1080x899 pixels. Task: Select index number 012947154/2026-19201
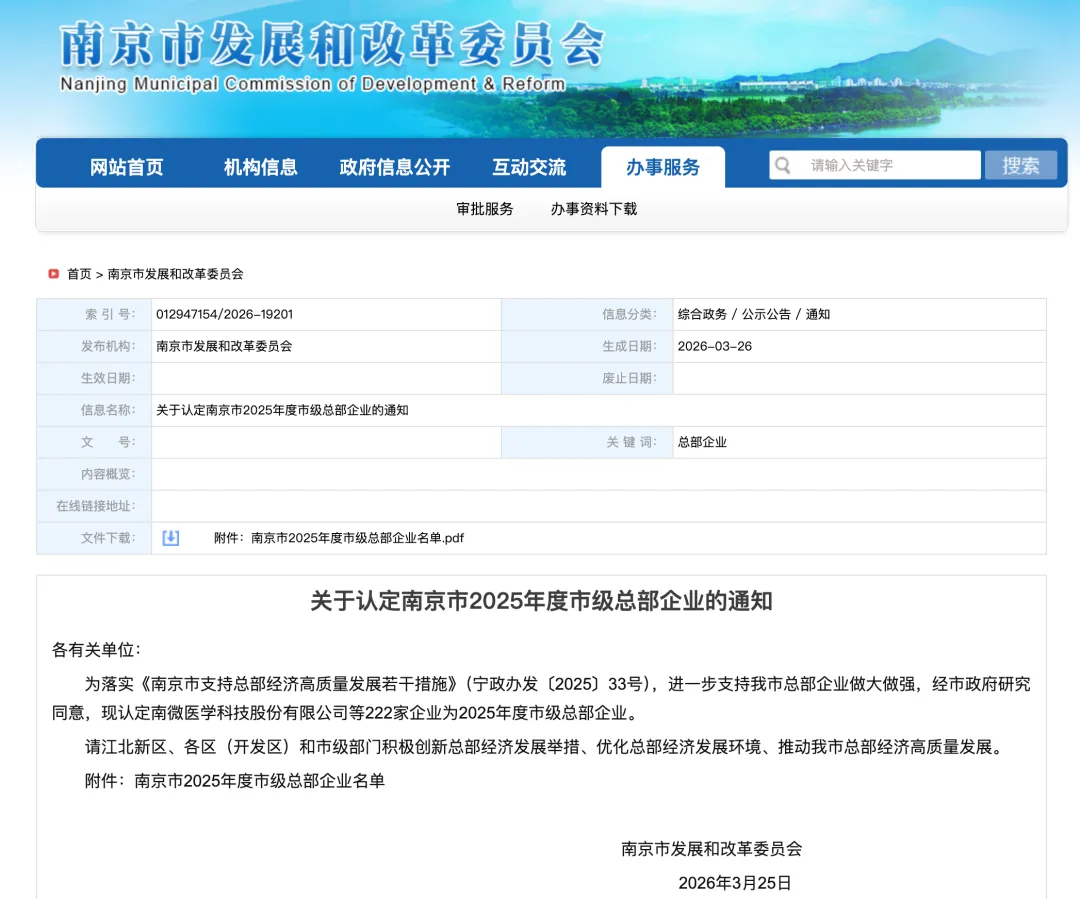(225, 314)
